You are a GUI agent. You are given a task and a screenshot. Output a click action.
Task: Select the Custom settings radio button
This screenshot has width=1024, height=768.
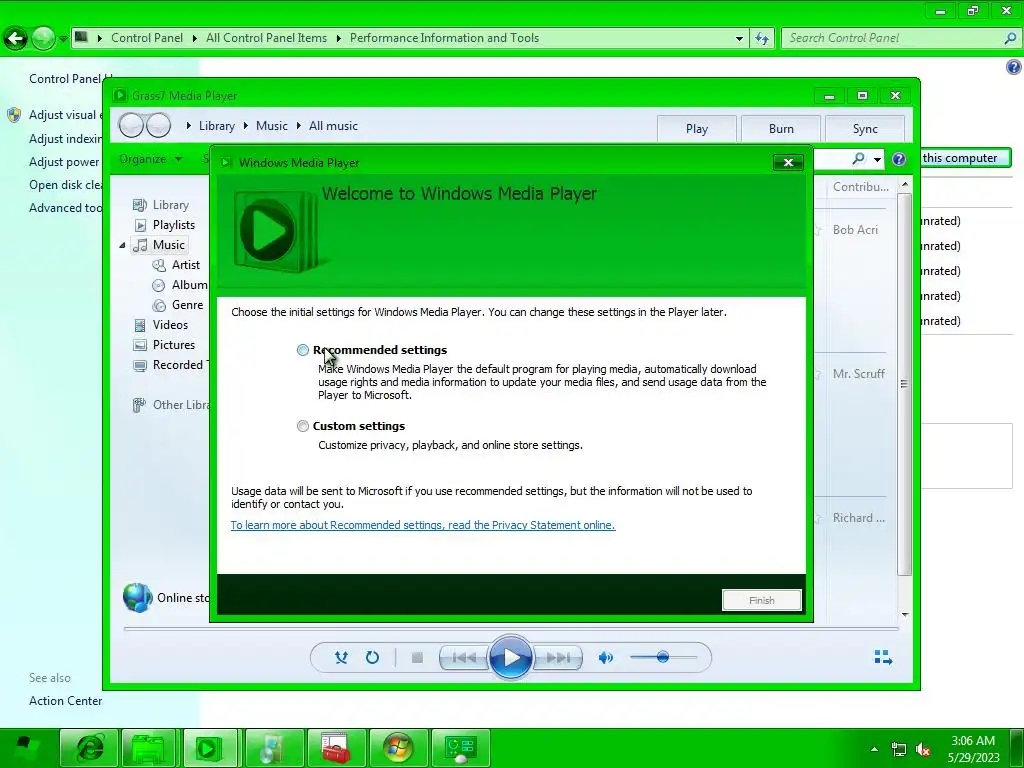(x=302, y=426)
